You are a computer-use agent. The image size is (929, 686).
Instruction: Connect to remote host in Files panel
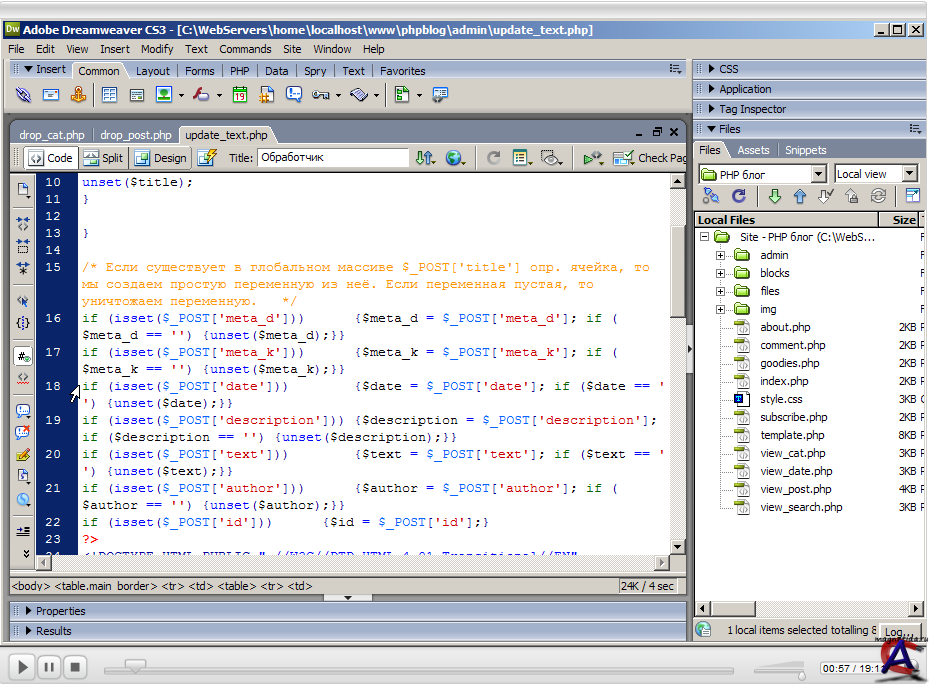[711, 197]
